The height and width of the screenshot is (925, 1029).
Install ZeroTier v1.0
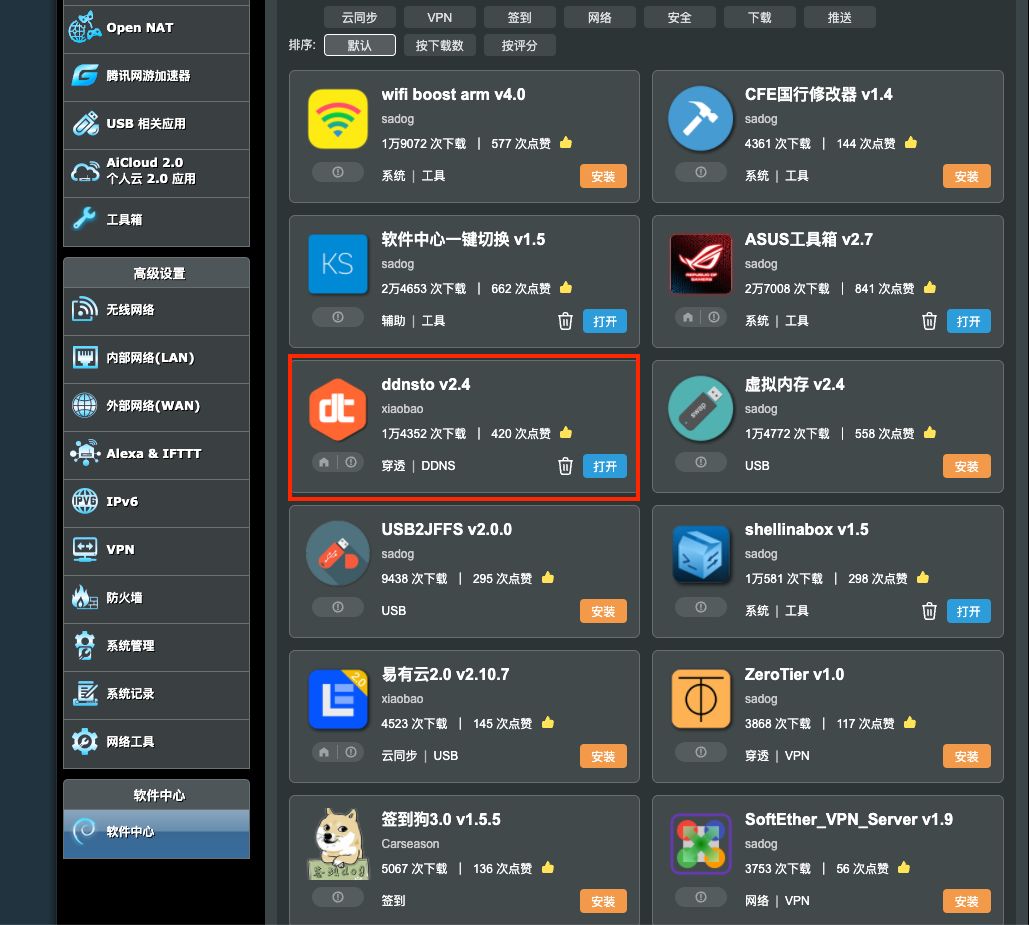(x=967, y=756)
